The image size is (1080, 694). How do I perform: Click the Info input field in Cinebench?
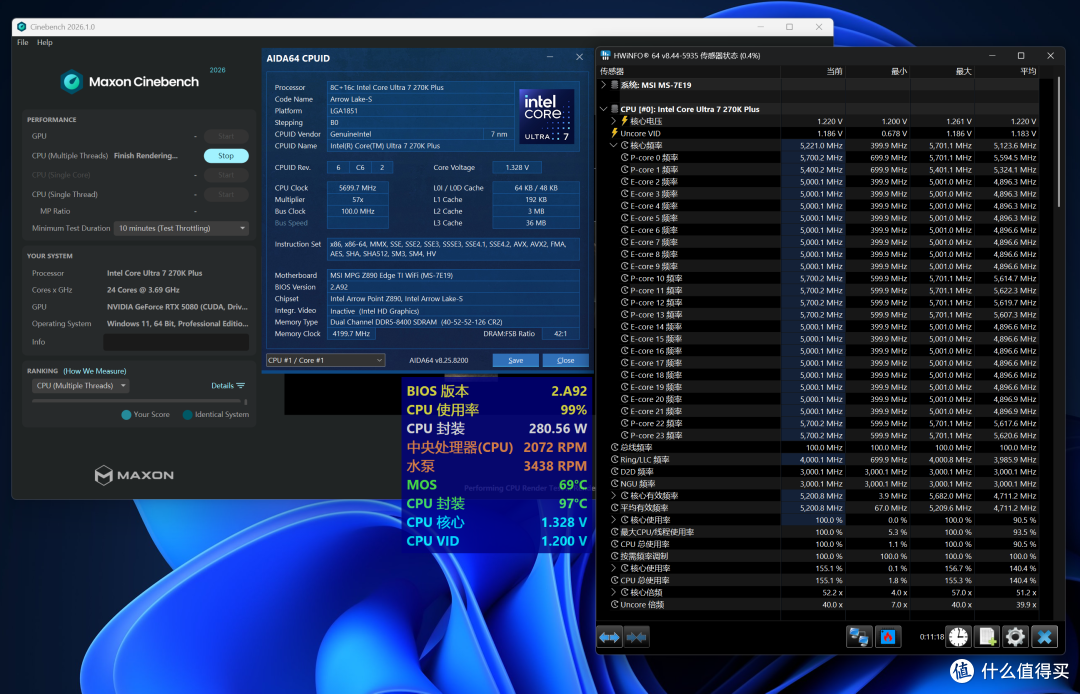click(176, 342)
